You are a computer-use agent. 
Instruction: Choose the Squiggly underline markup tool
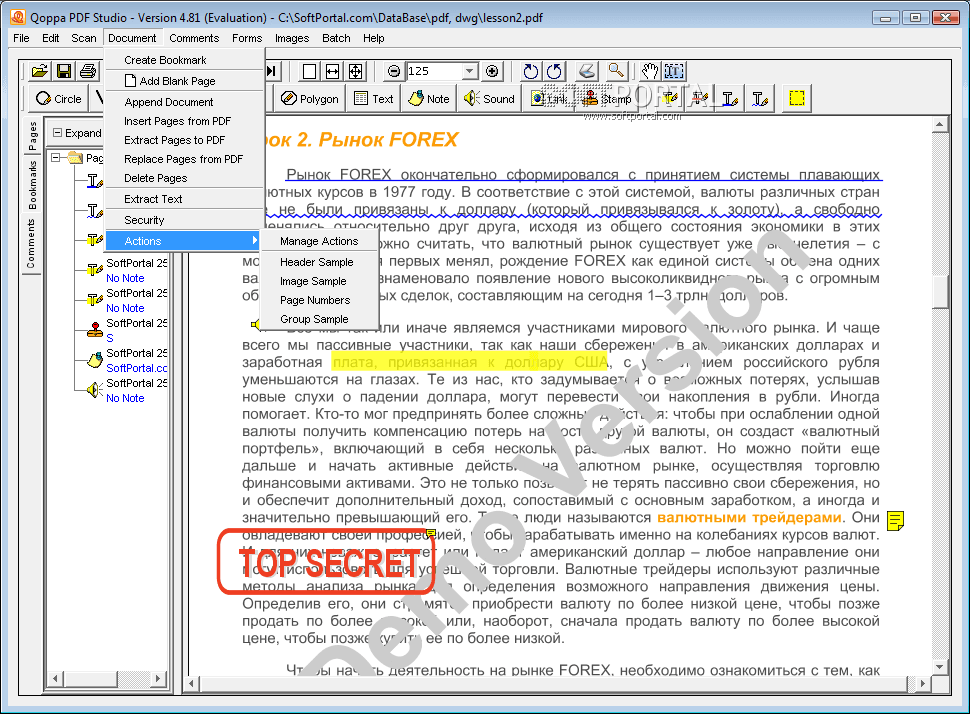coord(760,98)
